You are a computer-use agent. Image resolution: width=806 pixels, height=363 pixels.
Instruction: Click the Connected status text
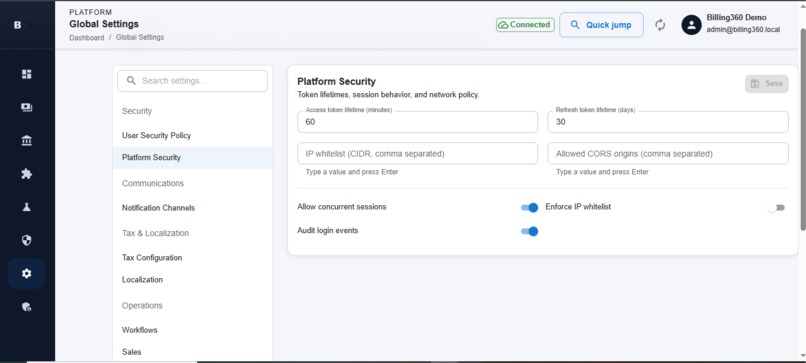529,25
